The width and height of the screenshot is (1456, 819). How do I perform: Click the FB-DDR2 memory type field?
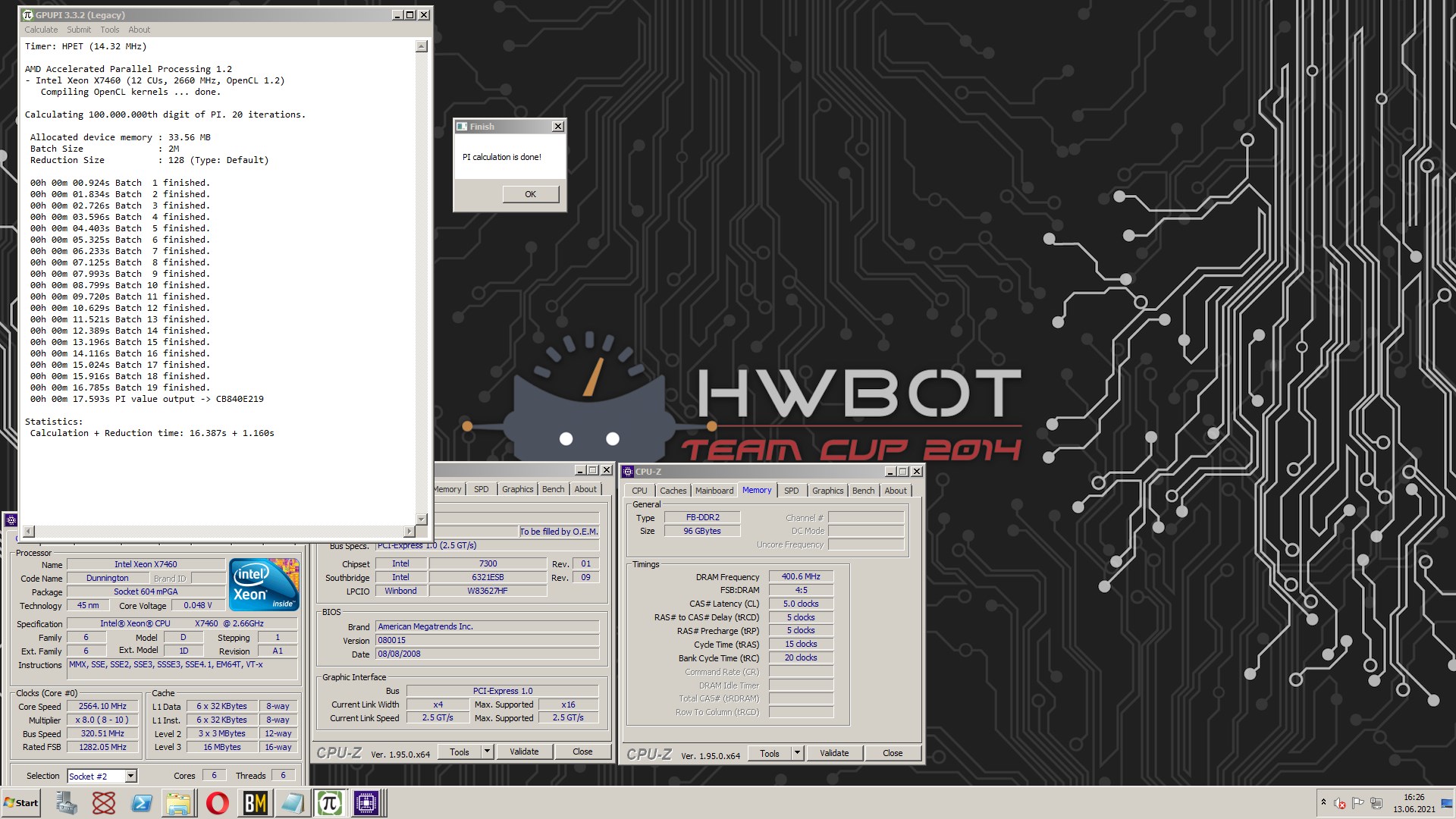[x=702, y=517]
